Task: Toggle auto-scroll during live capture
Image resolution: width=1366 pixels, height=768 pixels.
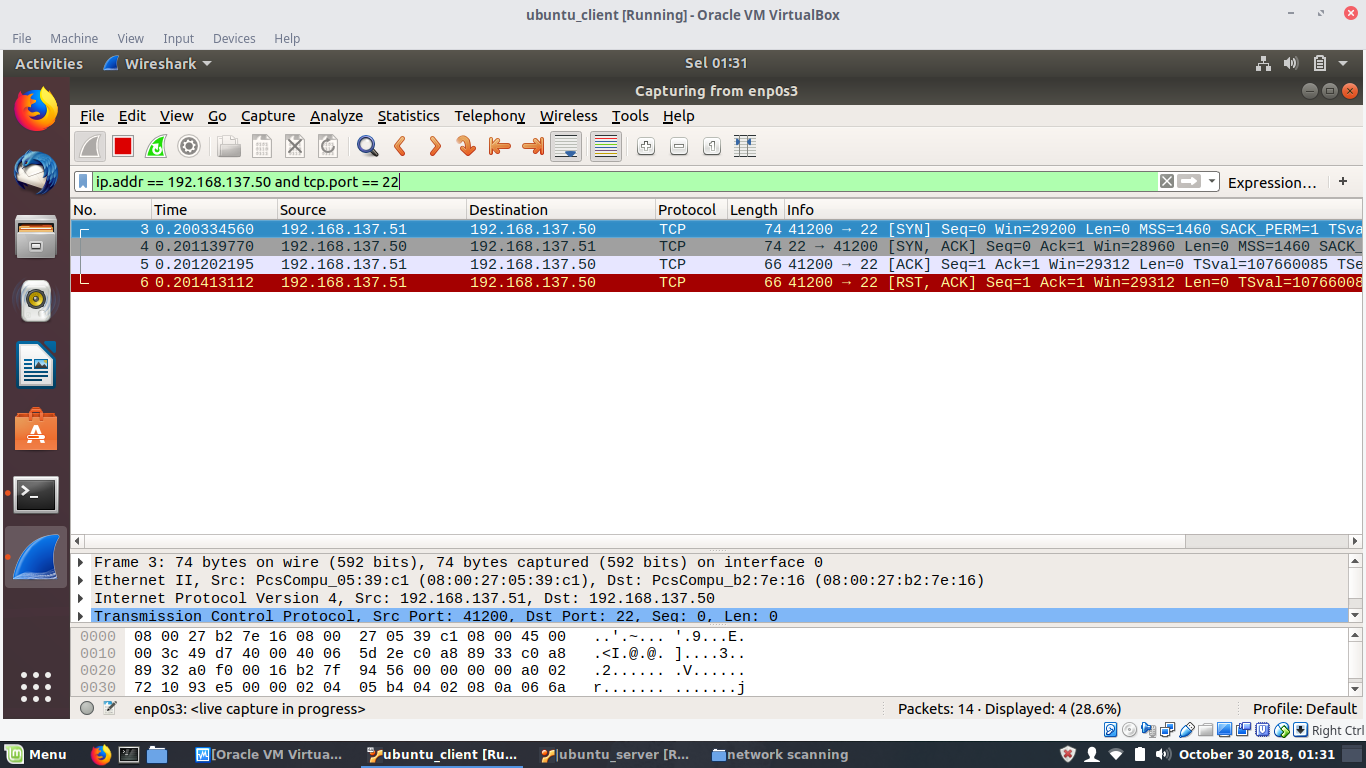Action: 567,147
